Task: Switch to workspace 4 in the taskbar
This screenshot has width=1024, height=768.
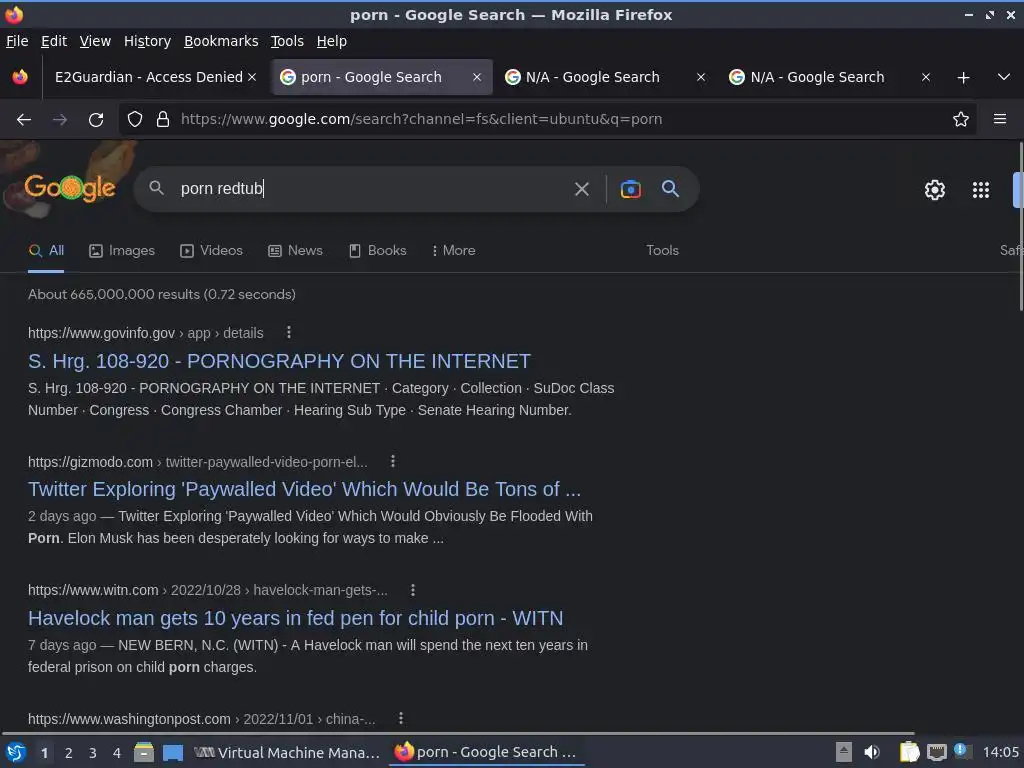Action: (x=117, y=753)
